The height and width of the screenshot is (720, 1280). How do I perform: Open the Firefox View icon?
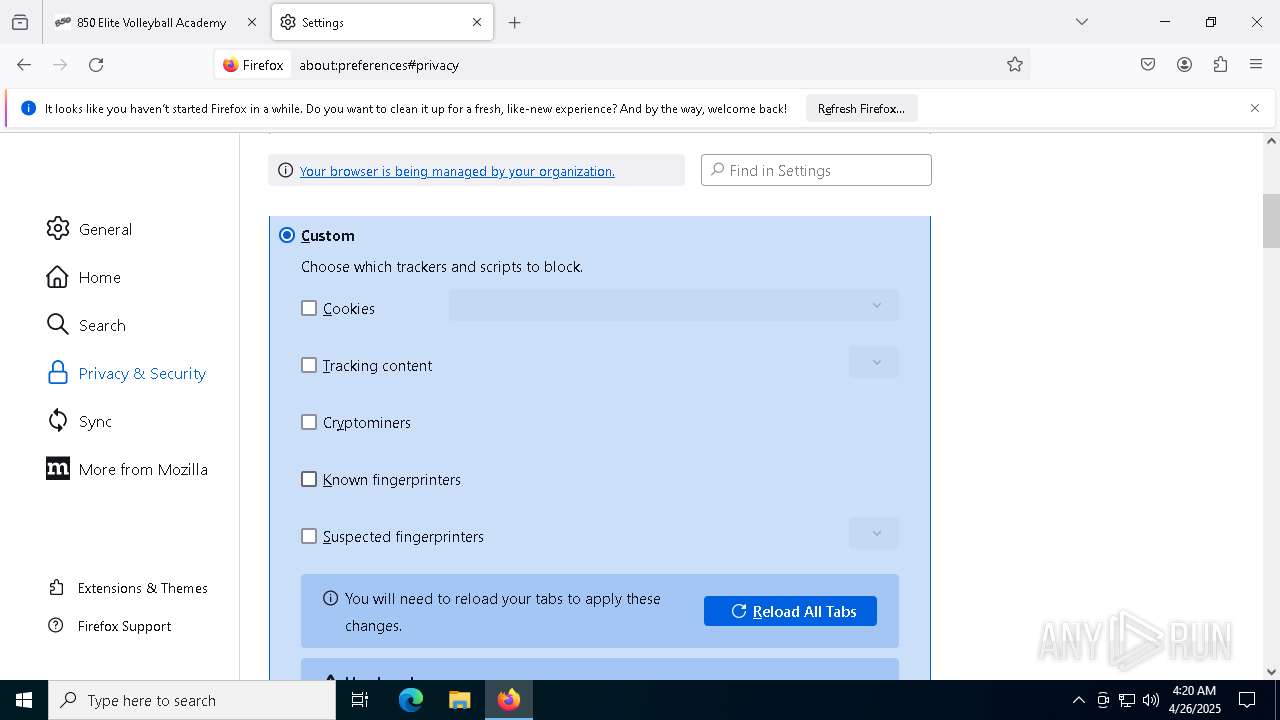20,22
